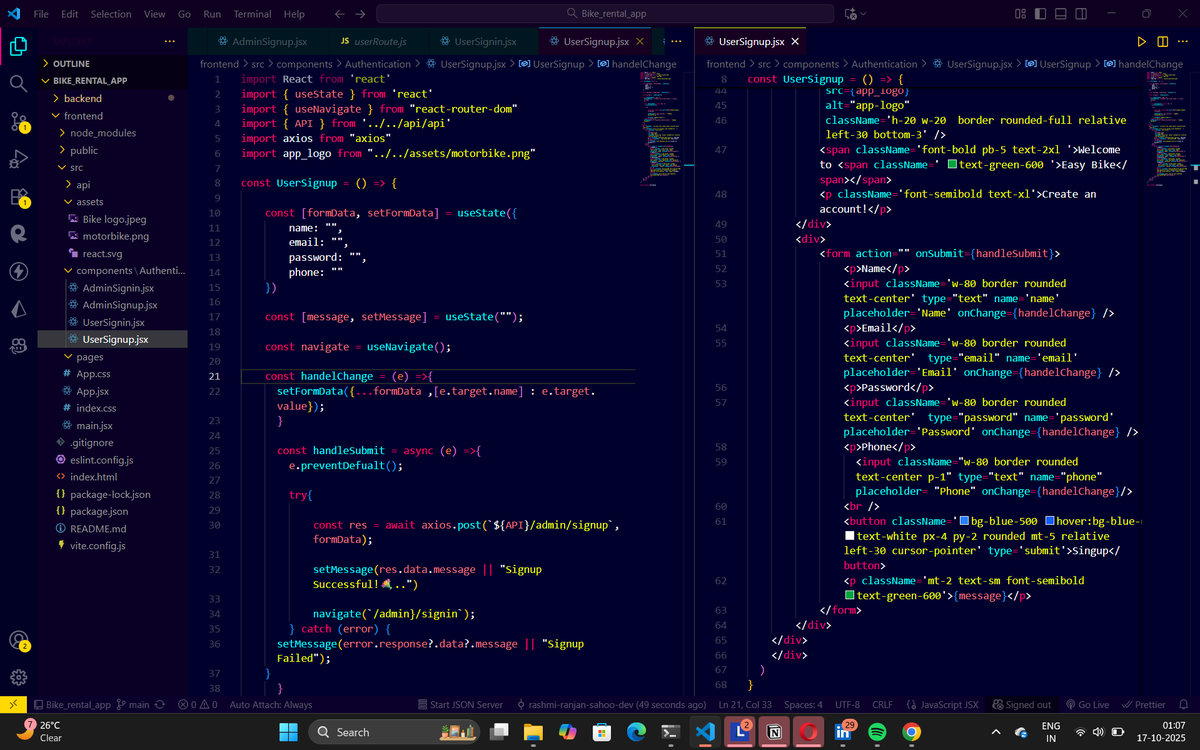
Task: Close the UserSignup.jsx tab in right group
Action: (795, 42)
